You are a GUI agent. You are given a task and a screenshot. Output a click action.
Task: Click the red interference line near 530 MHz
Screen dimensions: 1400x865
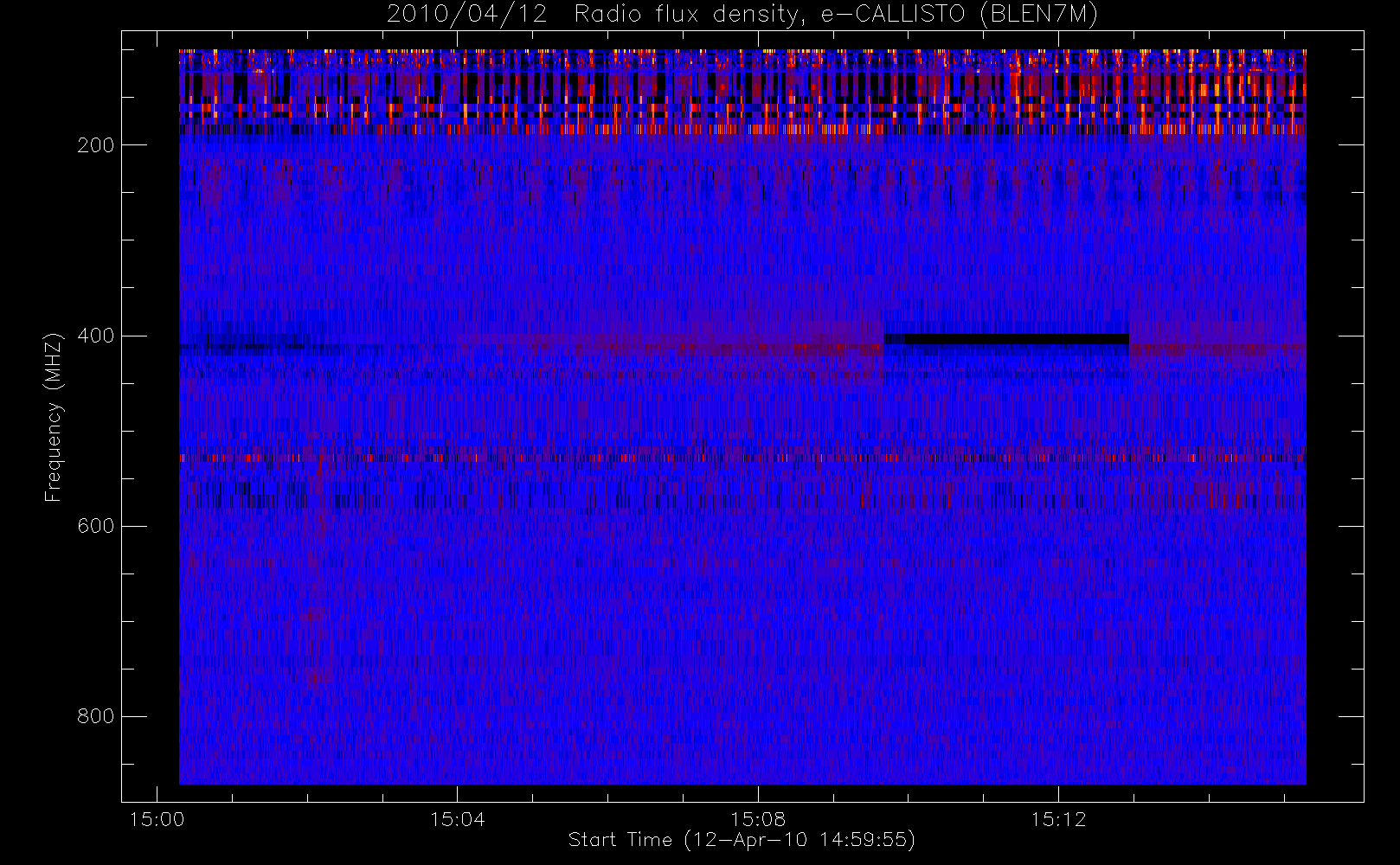(x=742, y=458)
